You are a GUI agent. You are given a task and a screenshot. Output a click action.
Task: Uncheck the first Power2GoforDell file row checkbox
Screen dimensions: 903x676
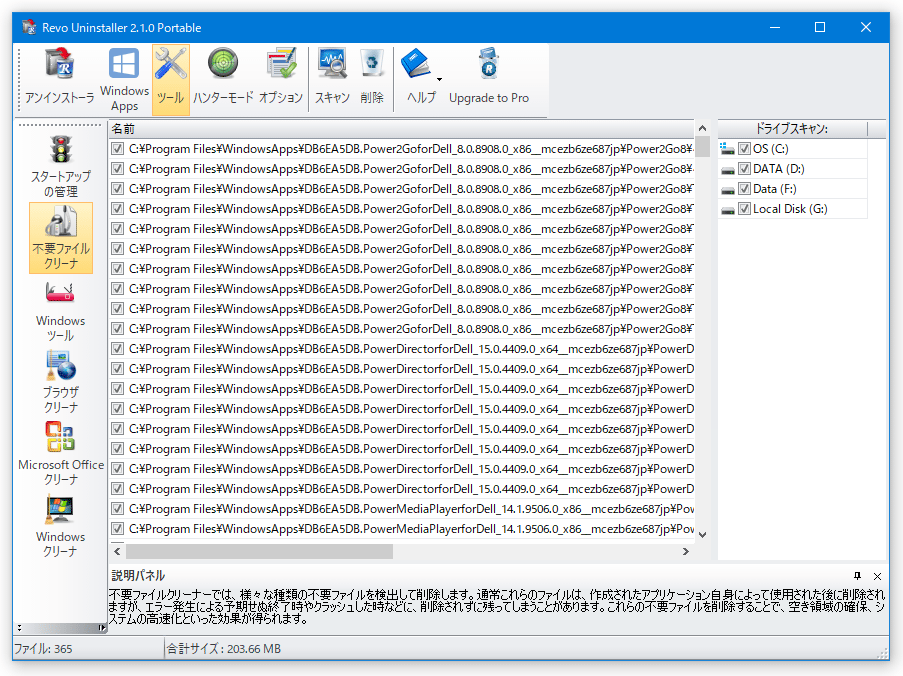(117, 149)
